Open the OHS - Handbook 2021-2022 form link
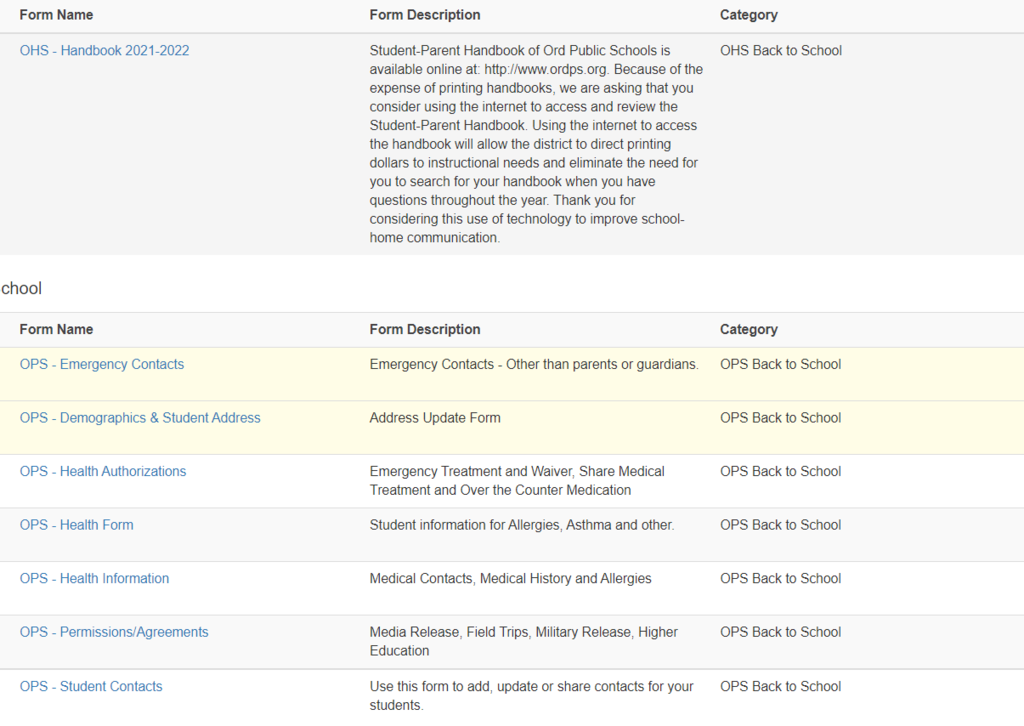Viewport: 1024px width, 726px height. pos(104,50)
